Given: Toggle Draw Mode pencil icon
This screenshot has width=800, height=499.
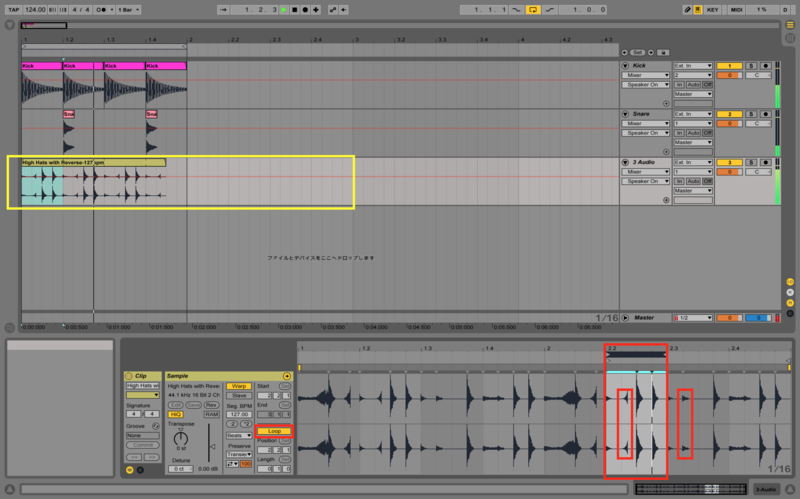Looking at the screenshot, I should [x=687, y=10].
